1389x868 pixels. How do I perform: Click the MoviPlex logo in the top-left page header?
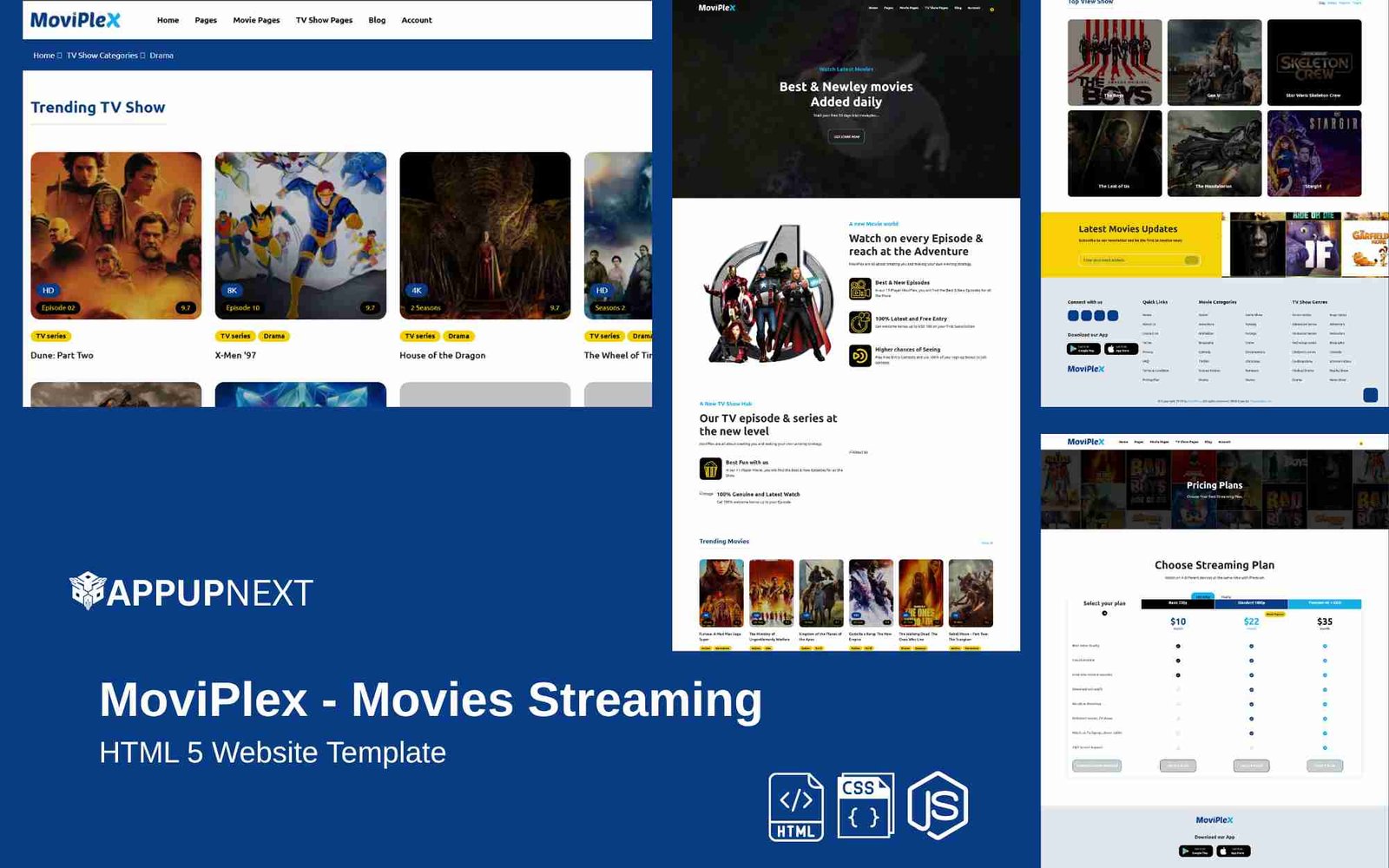pos(76,20)
